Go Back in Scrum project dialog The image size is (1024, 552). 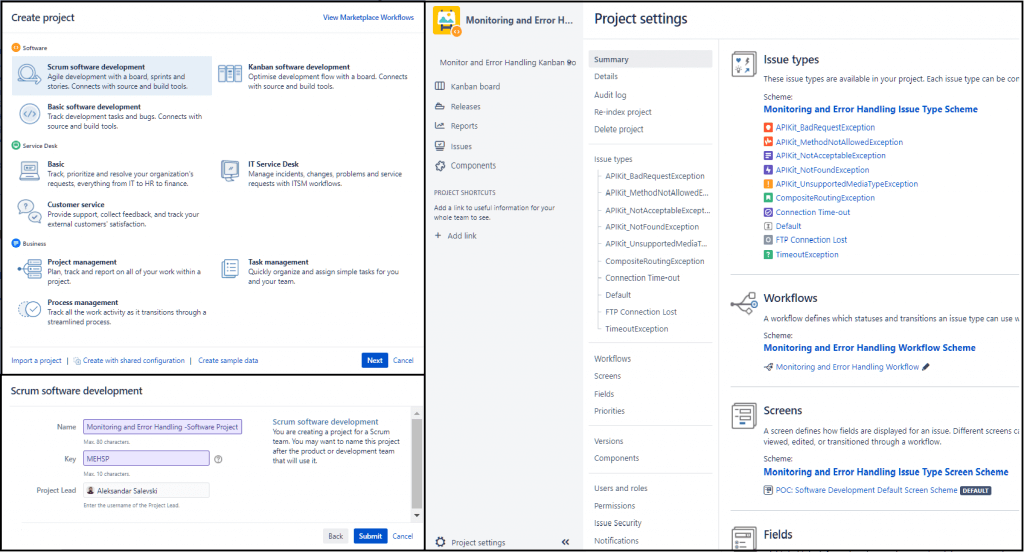pos(336,536)
